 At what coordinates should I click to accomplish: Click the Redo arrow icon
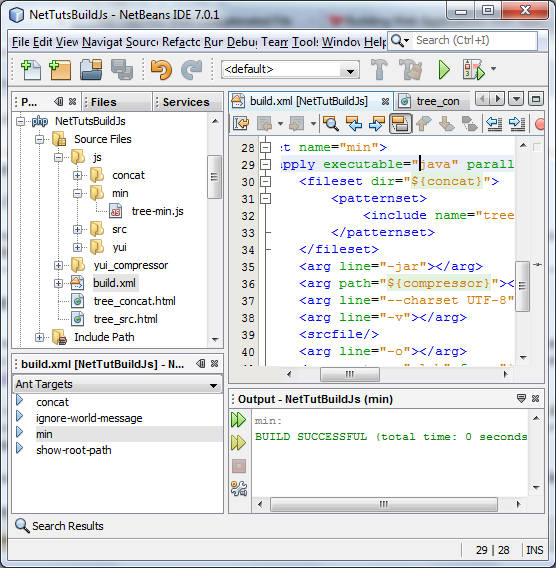192,70
